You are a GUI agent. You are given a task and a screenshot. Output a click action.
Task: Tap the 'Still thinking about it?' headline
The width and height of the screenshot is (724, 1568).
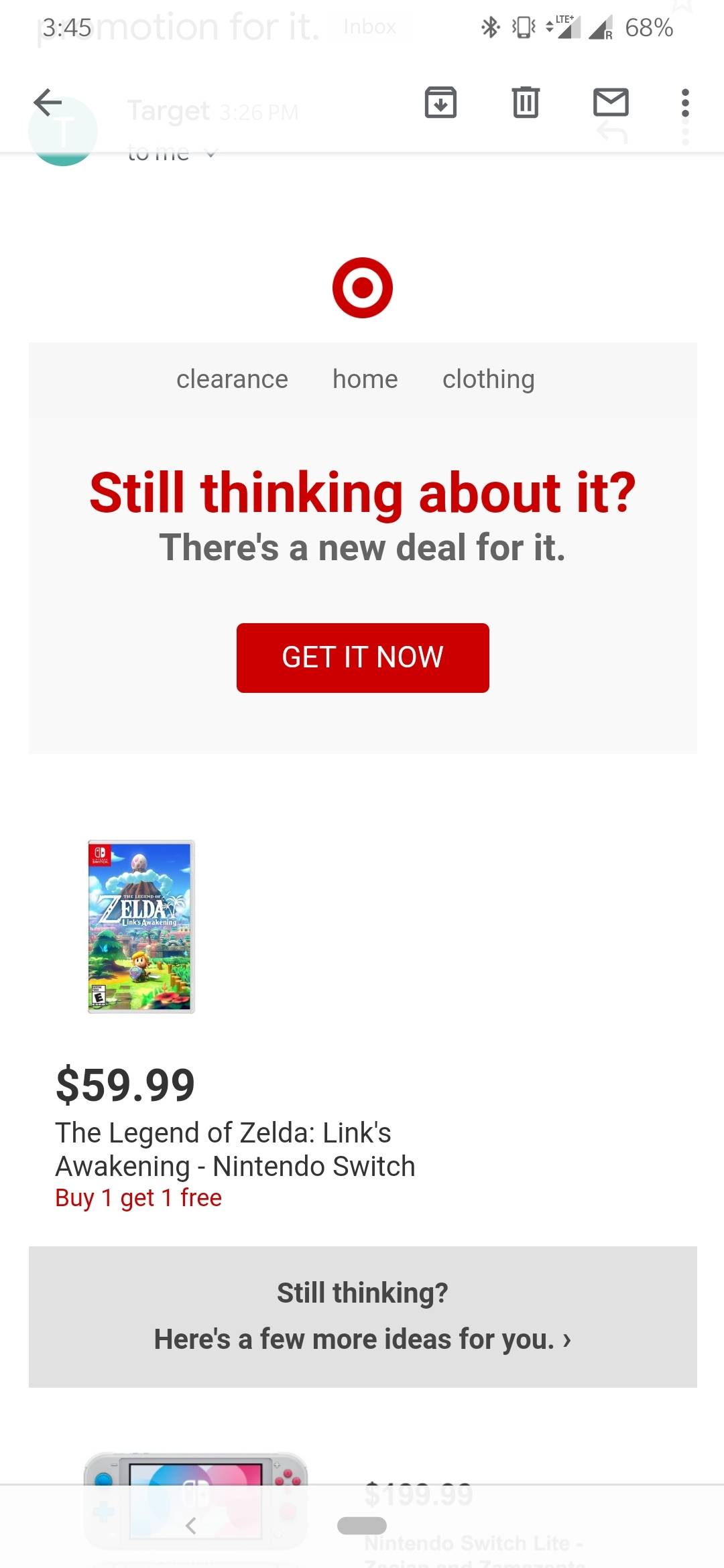[363, 493]
